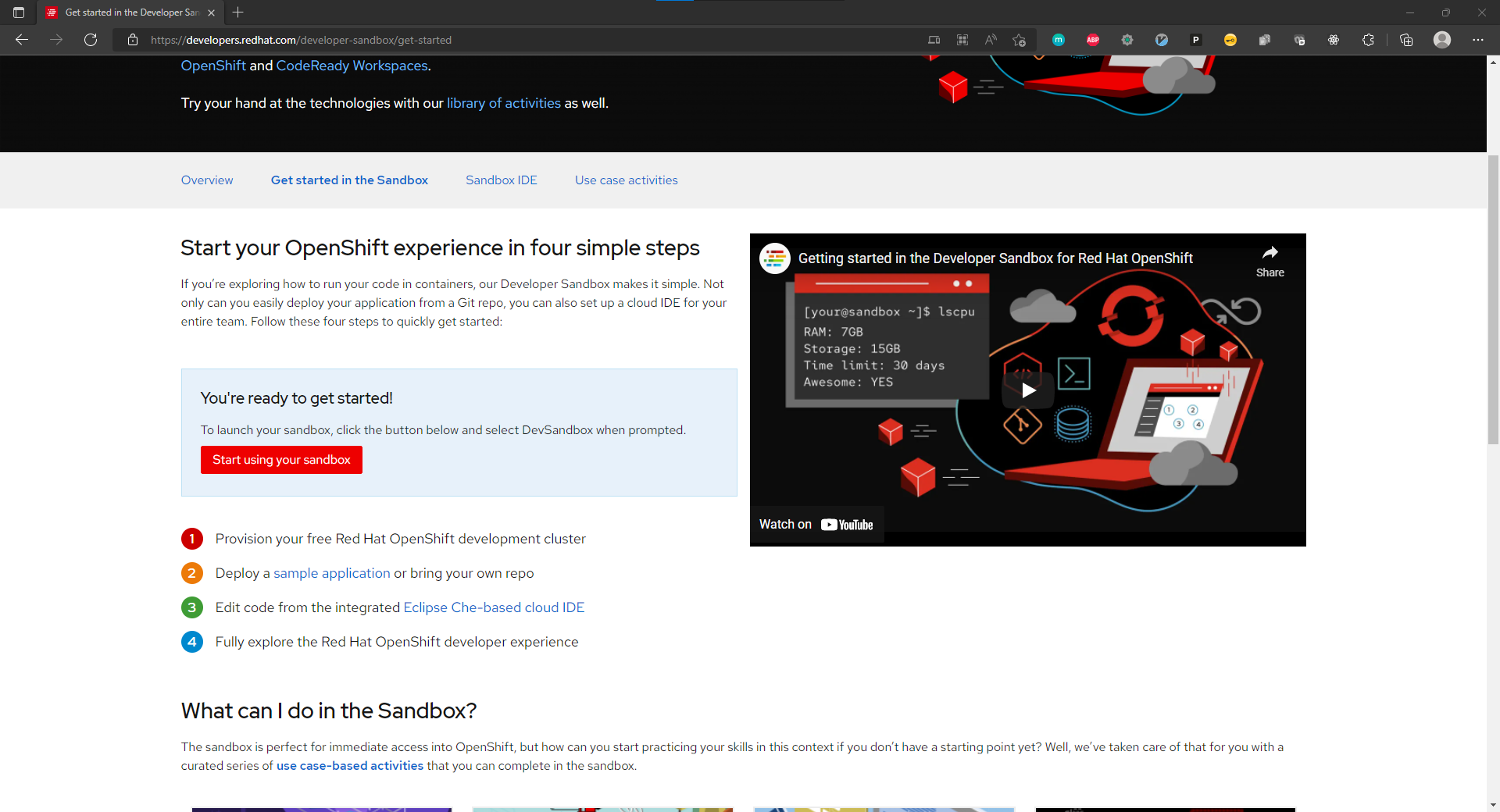Share the YouTube video
This screenshot has height=812, width=1500.
coord(1270,262)
